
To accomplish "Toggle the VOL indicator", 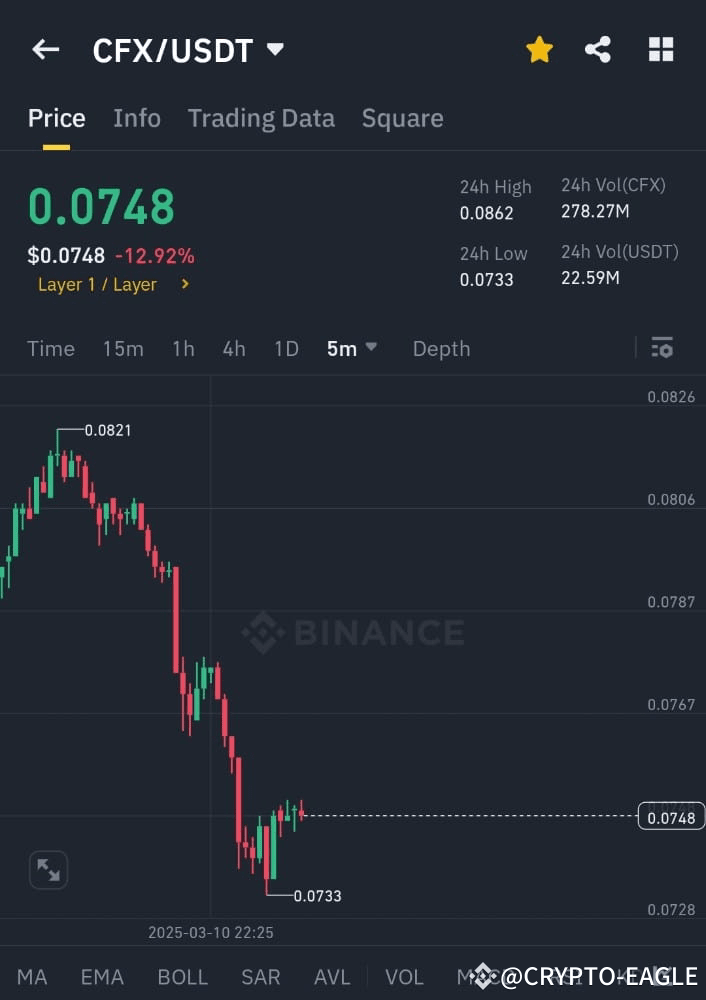I will [404, 977].
